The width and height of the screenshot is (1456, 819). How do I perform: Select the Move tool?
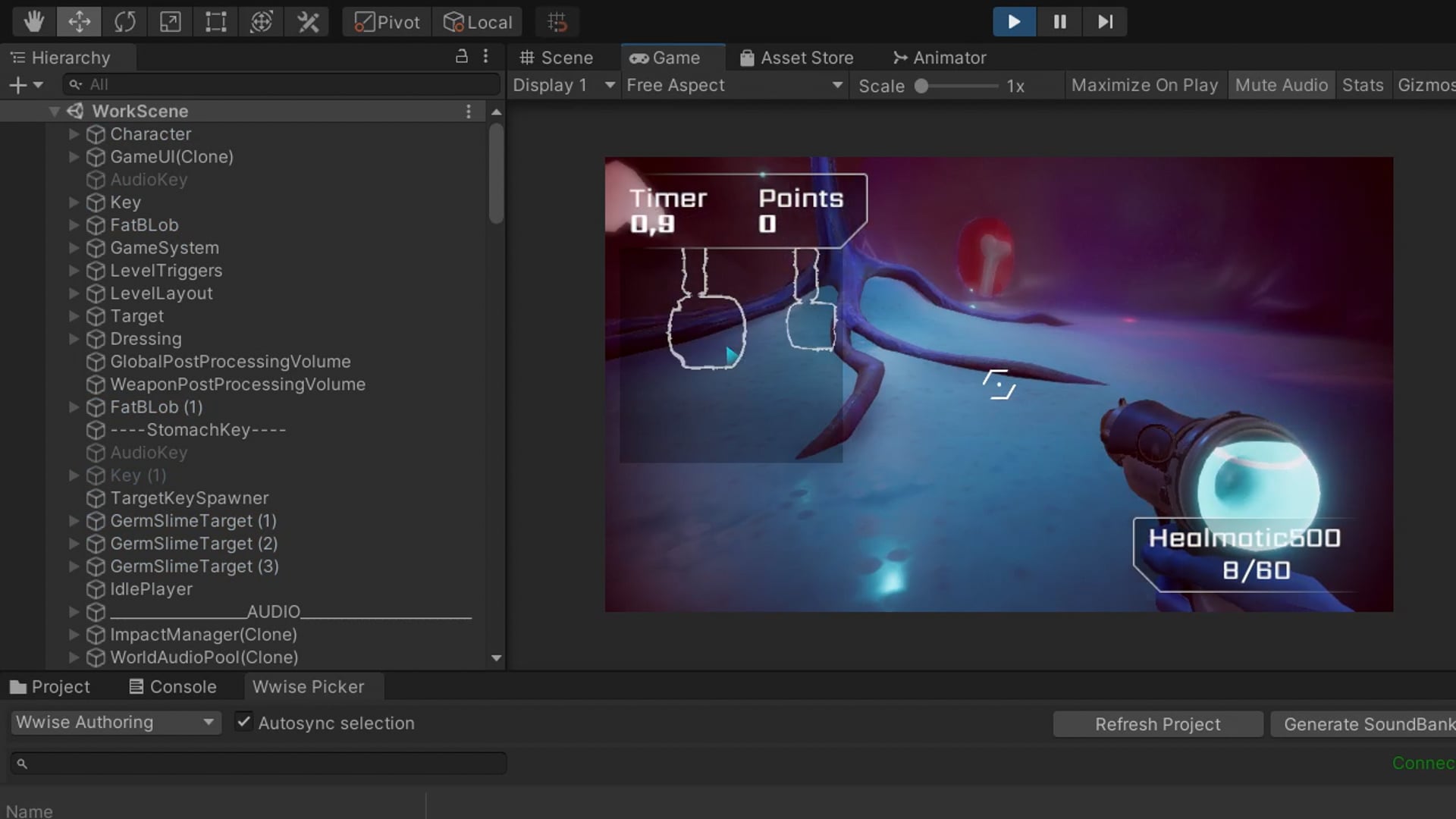(79, 22)
